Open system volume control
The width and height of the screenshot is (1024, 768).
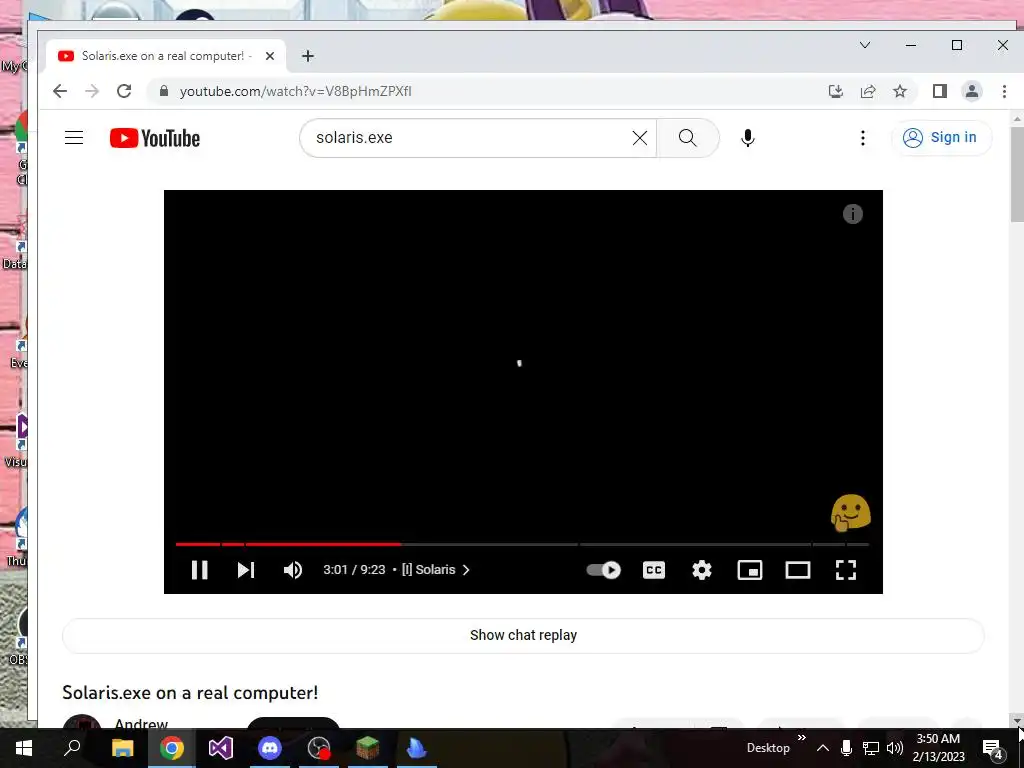tap(895, 748)
